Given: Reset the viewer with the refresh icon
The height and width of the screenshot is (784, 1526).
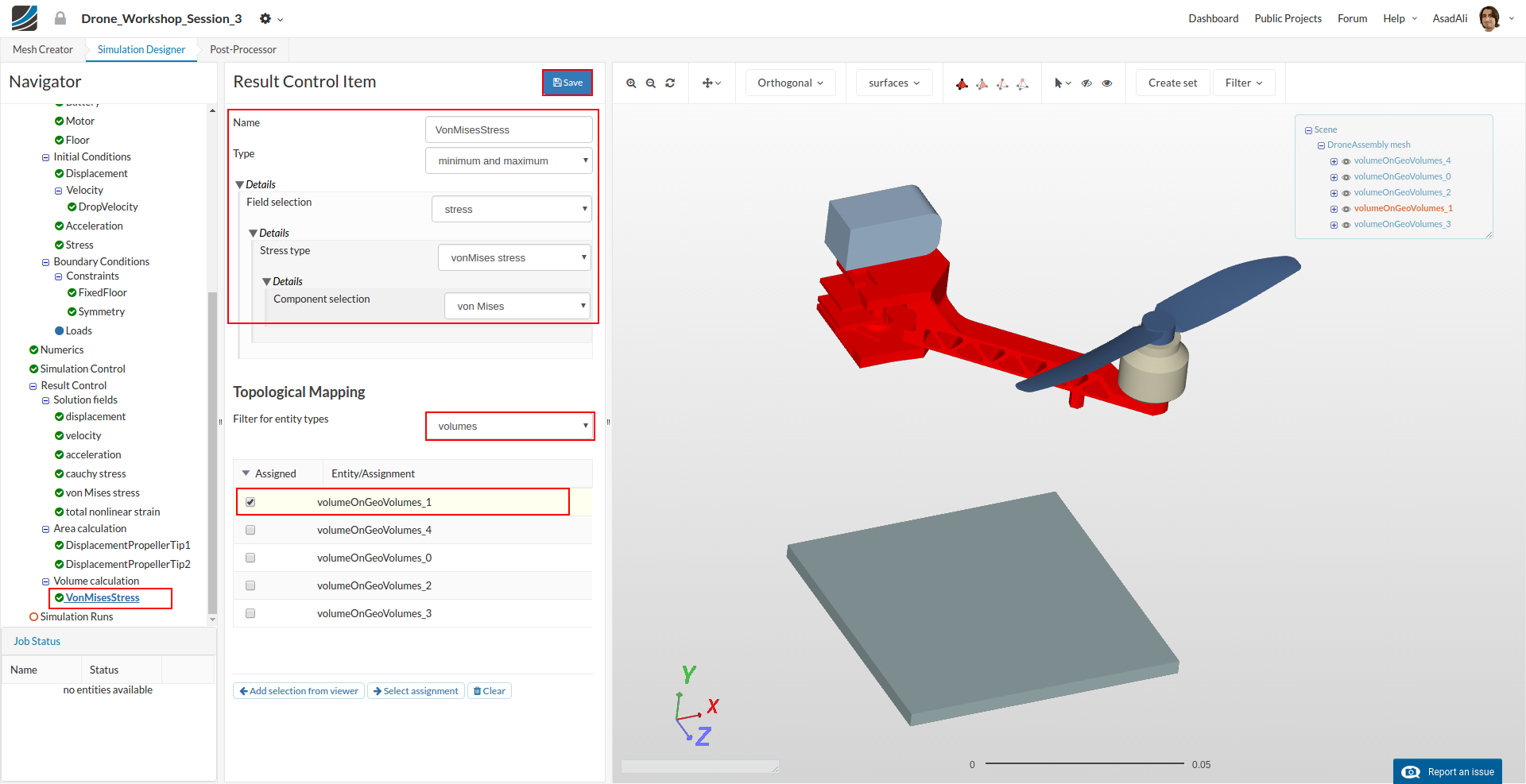Looking at the screenshot, I should (x=670, y=83).
